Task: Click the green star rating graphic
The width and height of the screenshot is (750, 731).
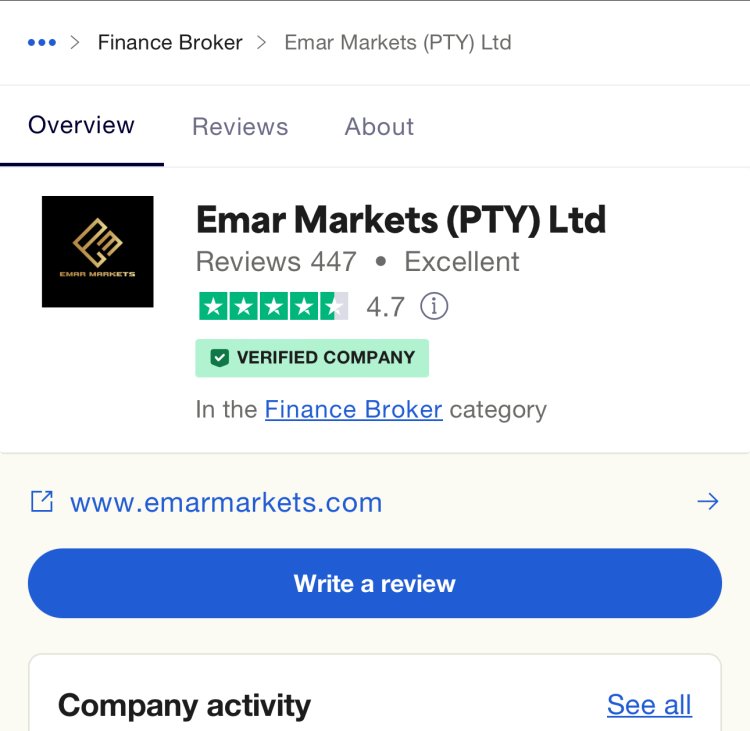Action: [274, 306]
